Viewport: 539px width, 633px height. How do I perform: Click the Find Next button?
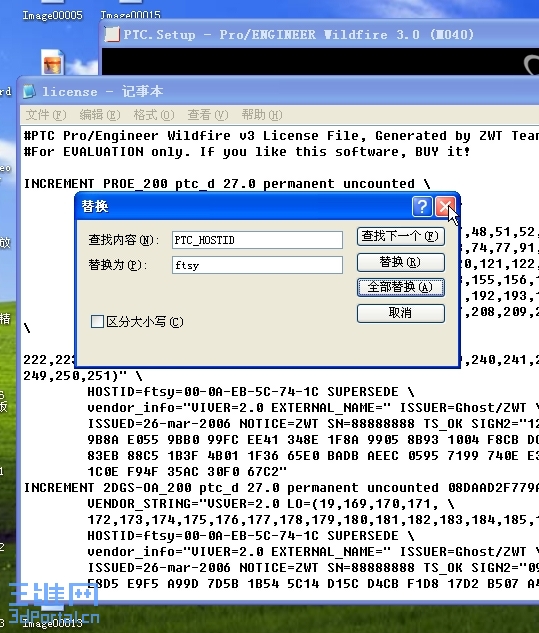click(x=401, y=237)
